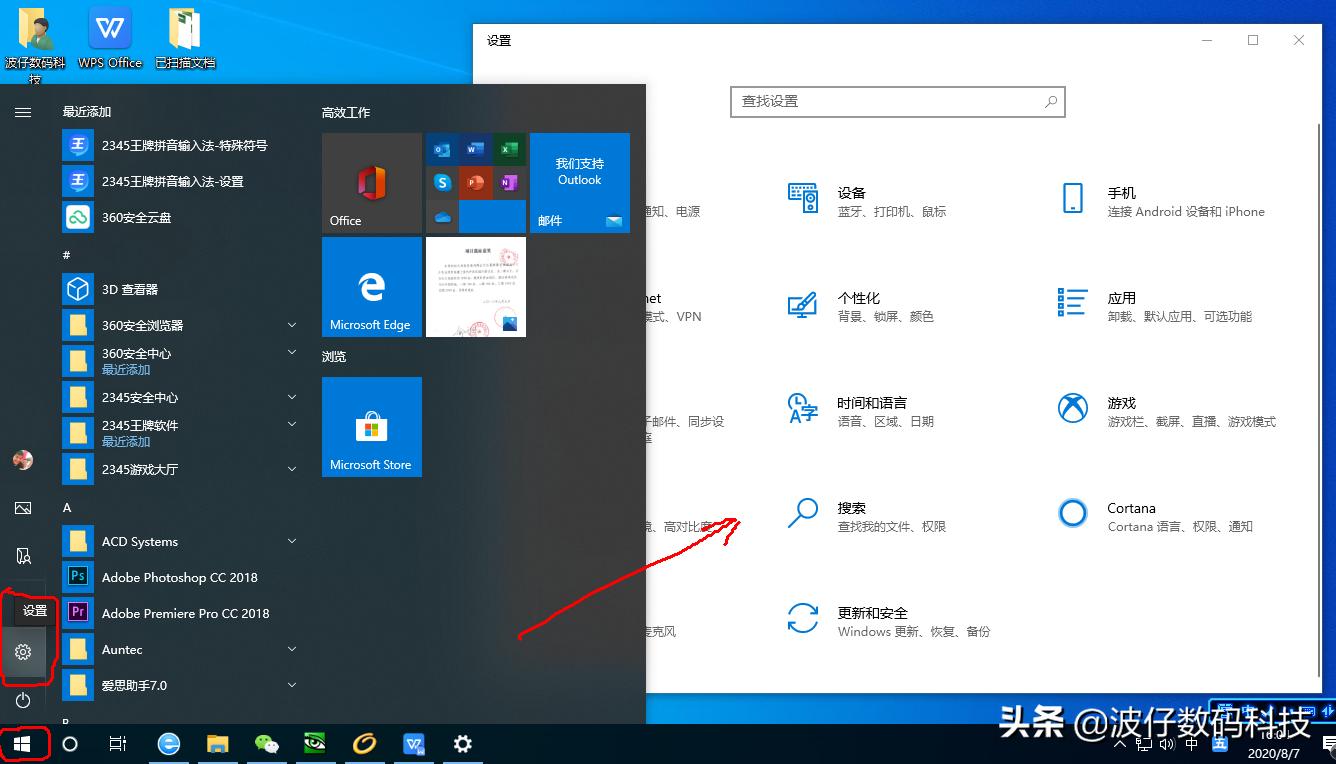Click the 查找设置 search box
Screen dimensions: 1336x764
[896, 101]
